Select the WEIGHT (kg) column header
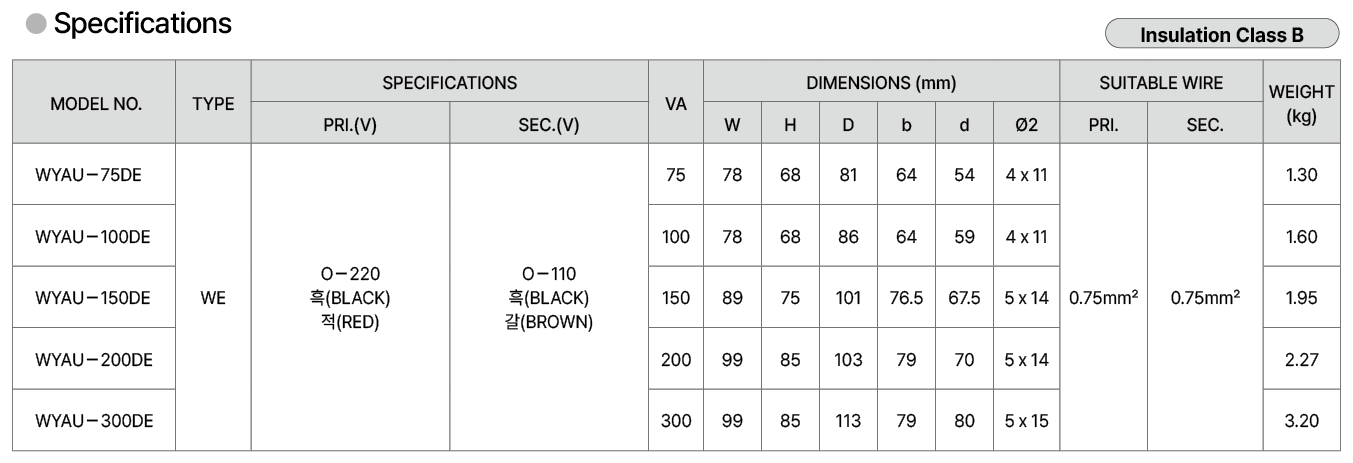The image size is (1353, 463). [x=1301, y=103]
